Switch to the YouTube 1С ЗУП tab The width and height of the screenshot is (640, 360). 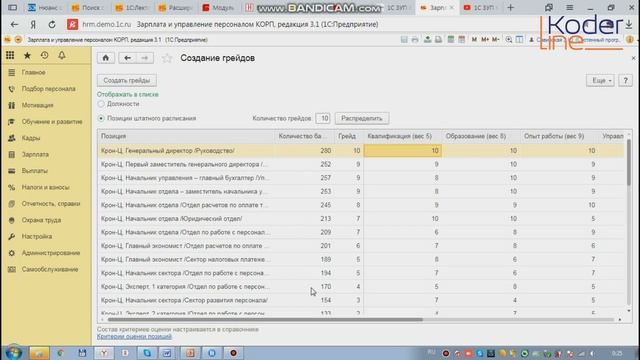pyautogui.click(x=480, y=8)
